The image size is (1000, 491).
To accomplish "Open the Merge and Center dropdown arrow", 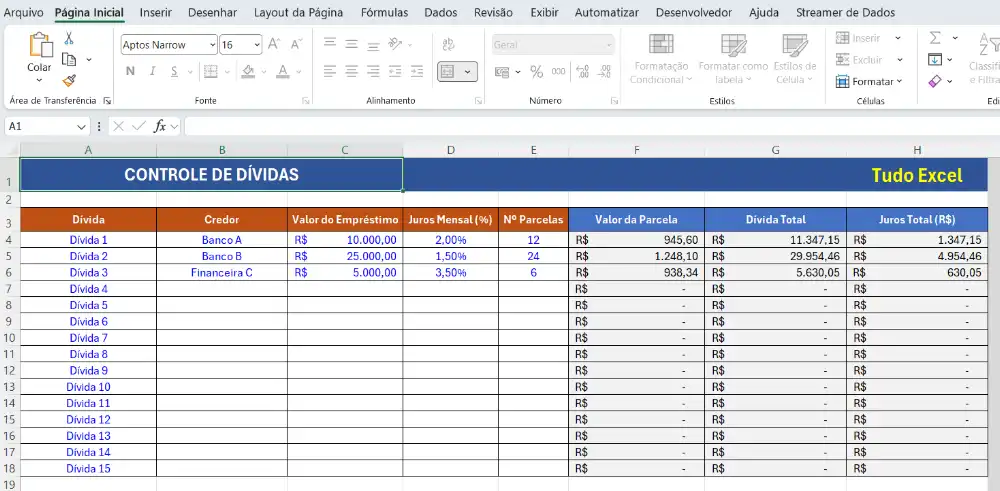I will click(x=467, y=71).
